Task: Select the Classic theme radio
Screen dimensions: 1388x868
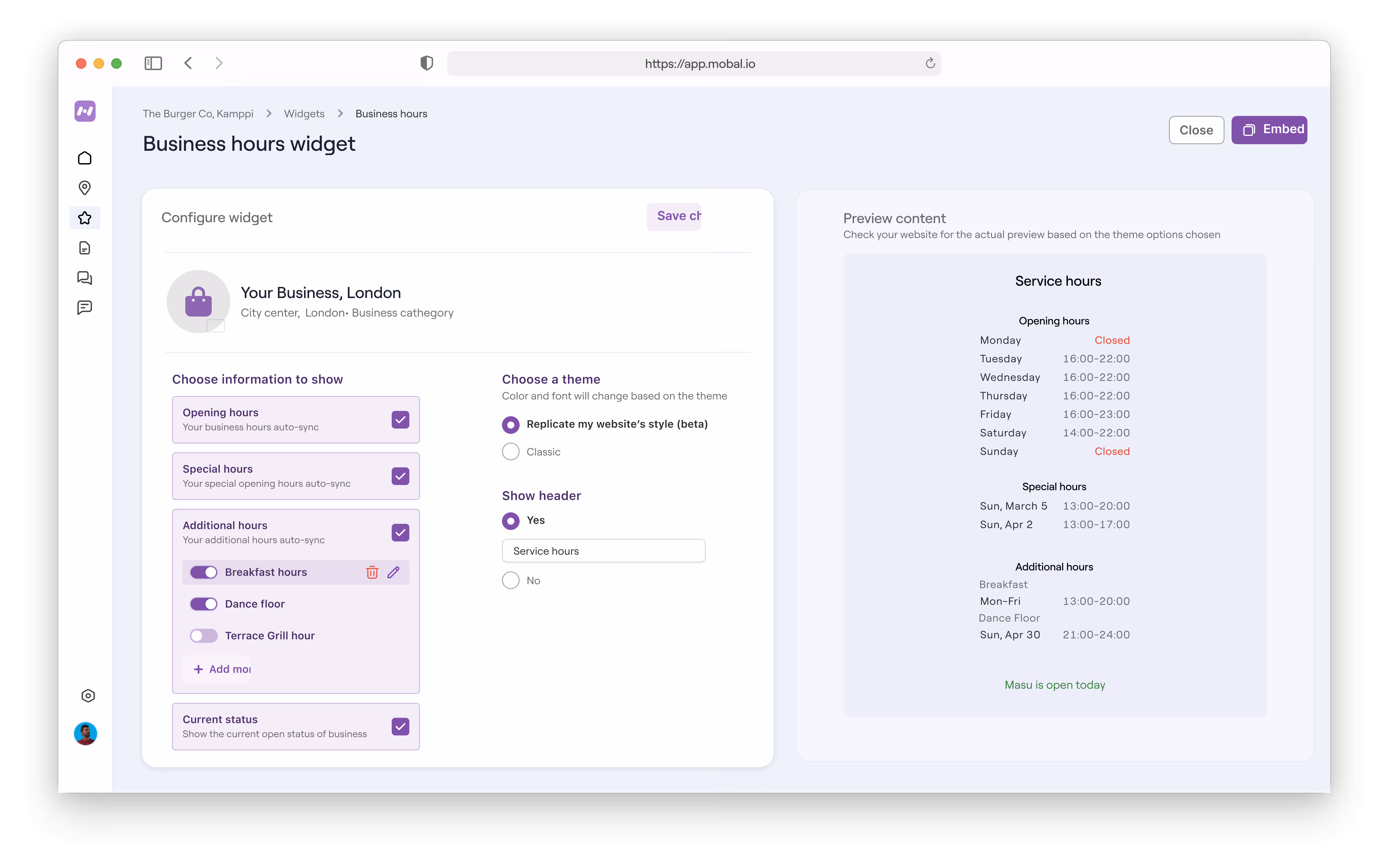Action: [511, 452]
